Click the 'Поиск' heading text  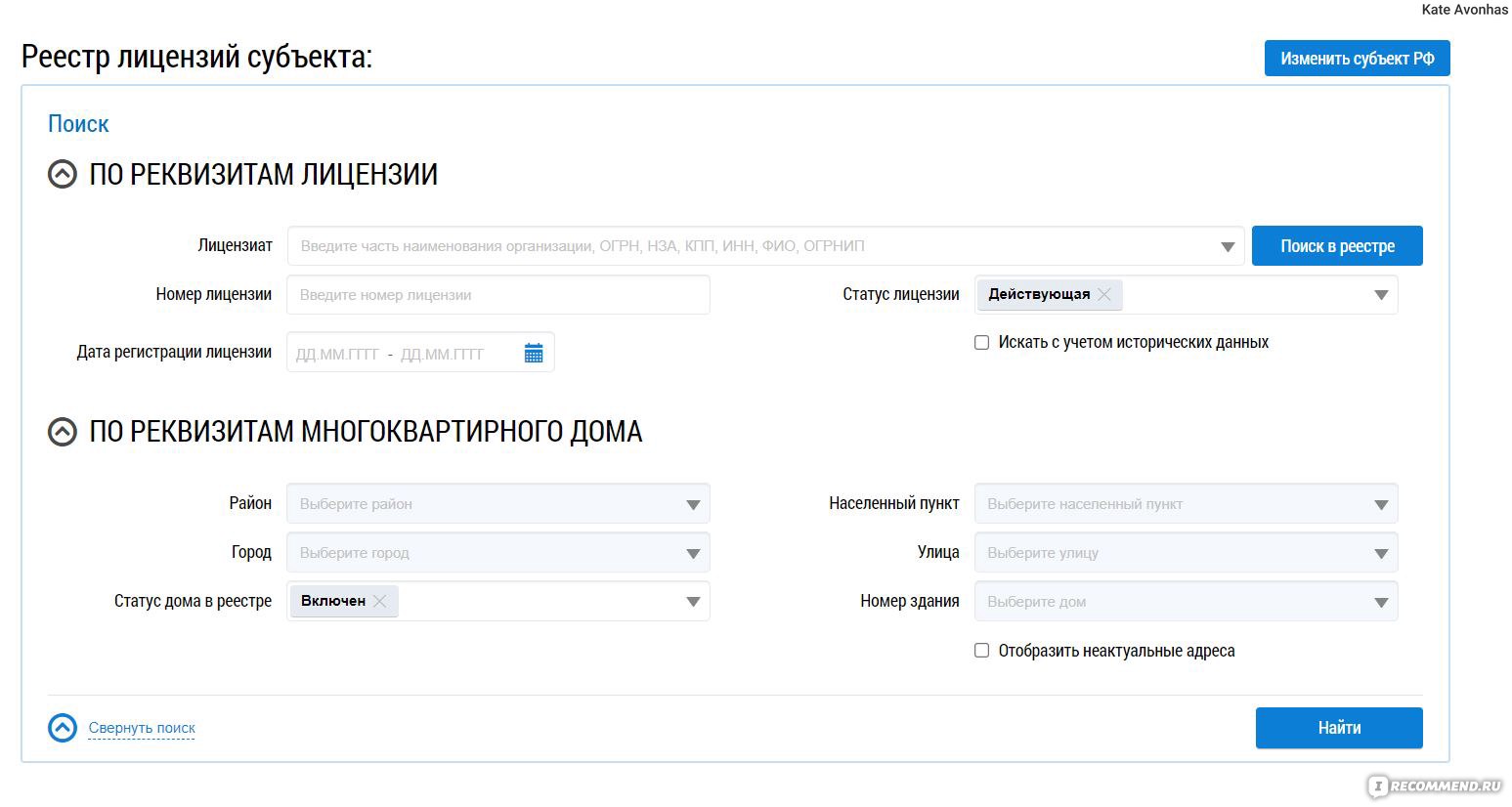pos(78,124)
